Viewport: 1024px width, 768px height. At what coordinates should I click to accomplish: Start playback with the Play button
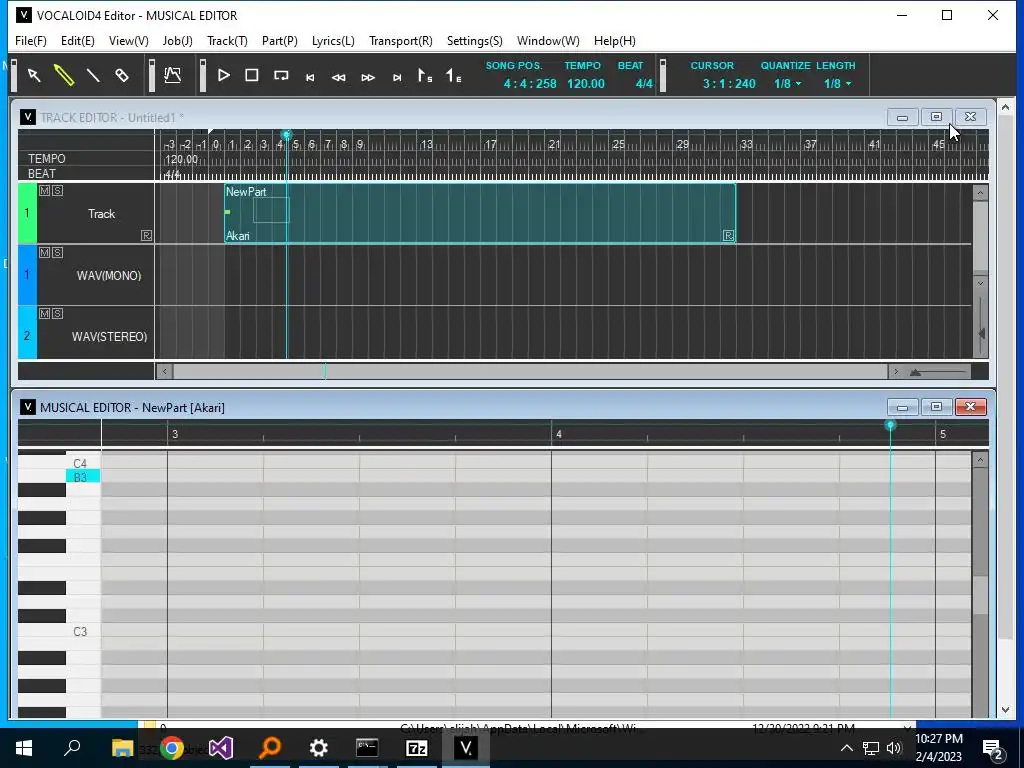coord(223,75)
